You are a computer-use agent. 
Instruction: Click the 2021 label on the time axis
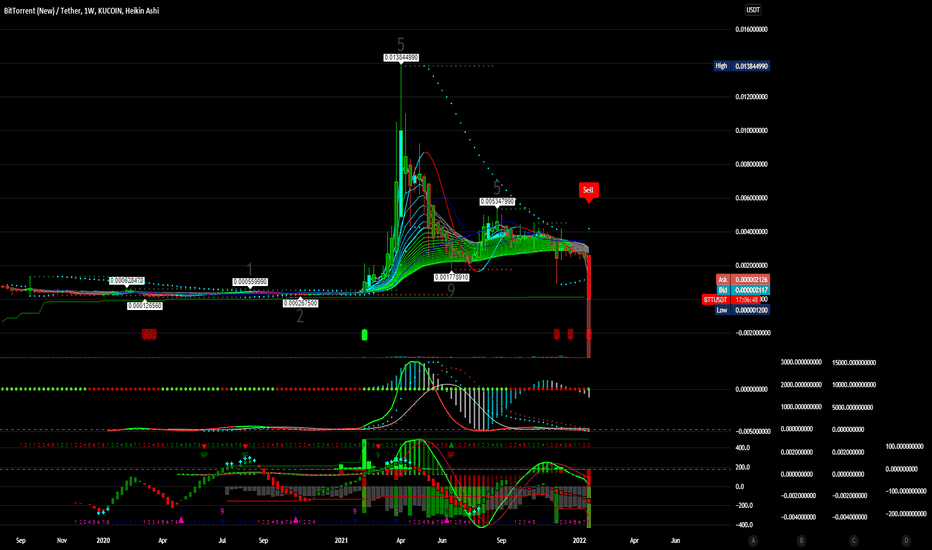coord(341,540)
